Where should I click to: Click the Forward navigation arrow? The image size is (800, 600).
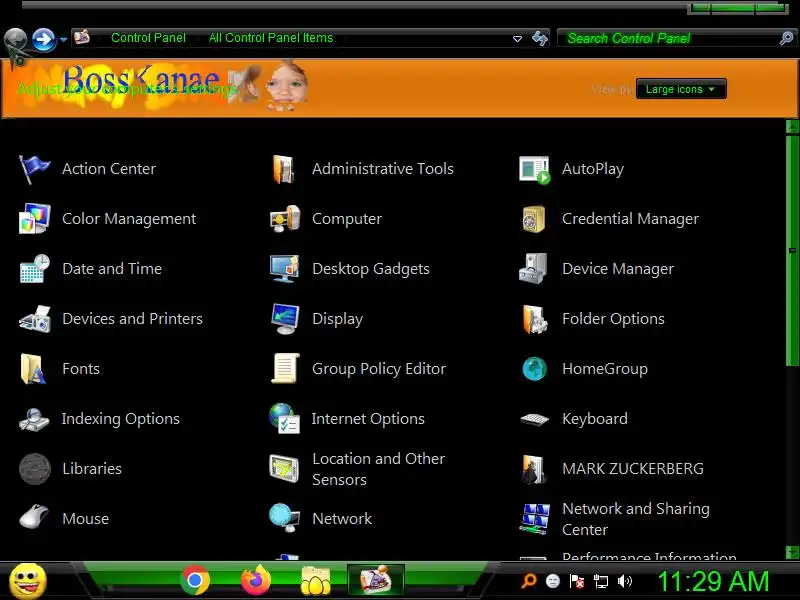[44, 40]
